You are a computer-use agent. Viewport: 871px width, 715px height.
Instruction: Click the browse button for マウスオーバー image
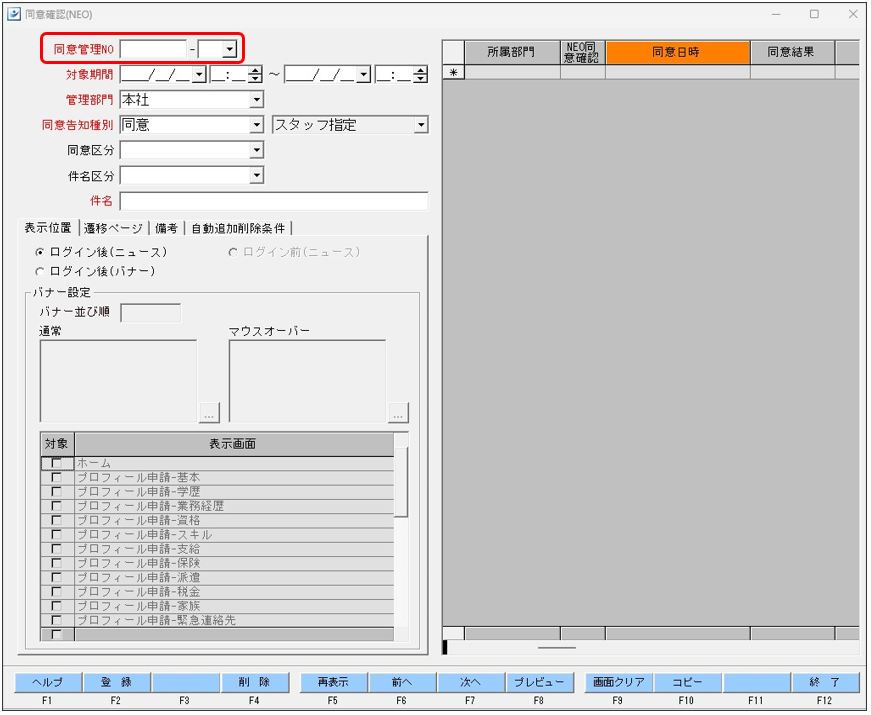pyautogui.click(x=398, y=413)
